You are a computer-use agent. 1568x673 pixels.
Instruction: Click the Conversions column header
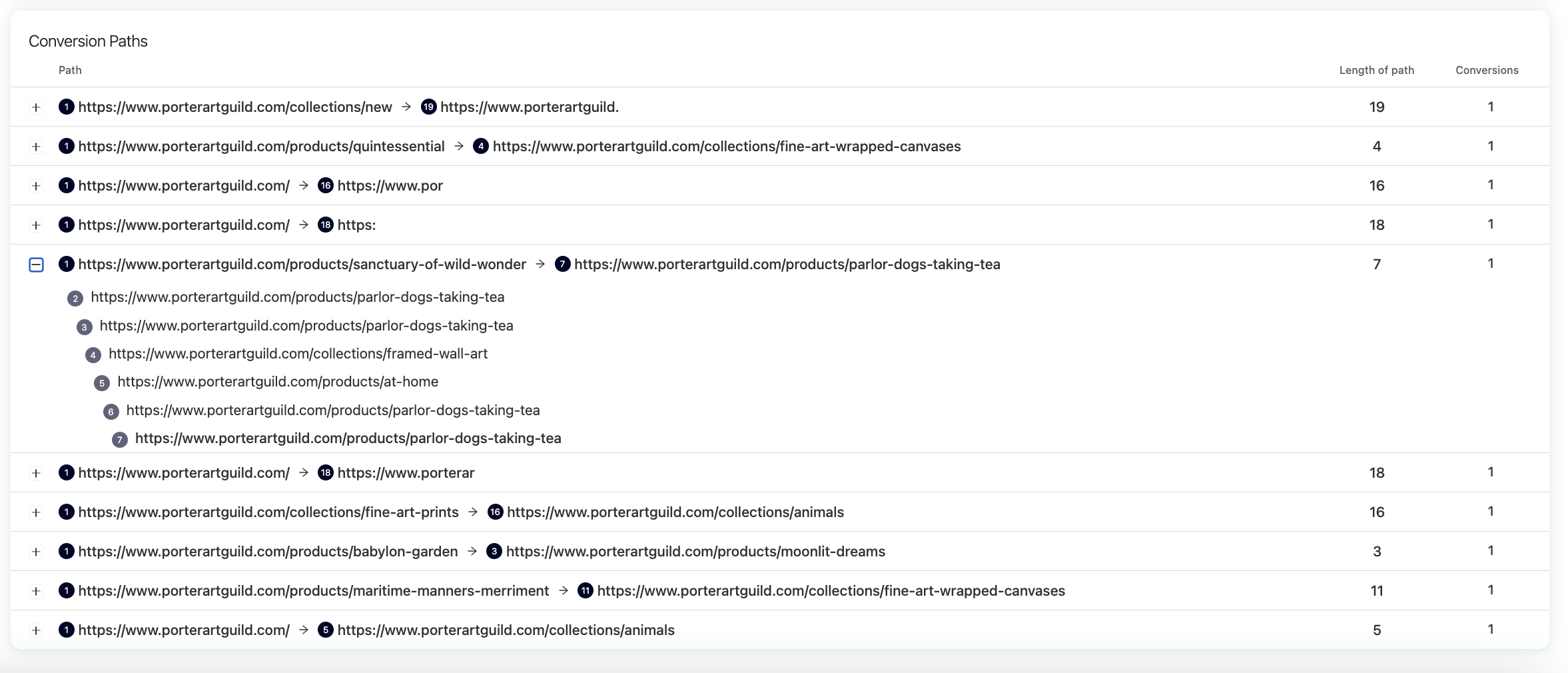[1487, 70]
